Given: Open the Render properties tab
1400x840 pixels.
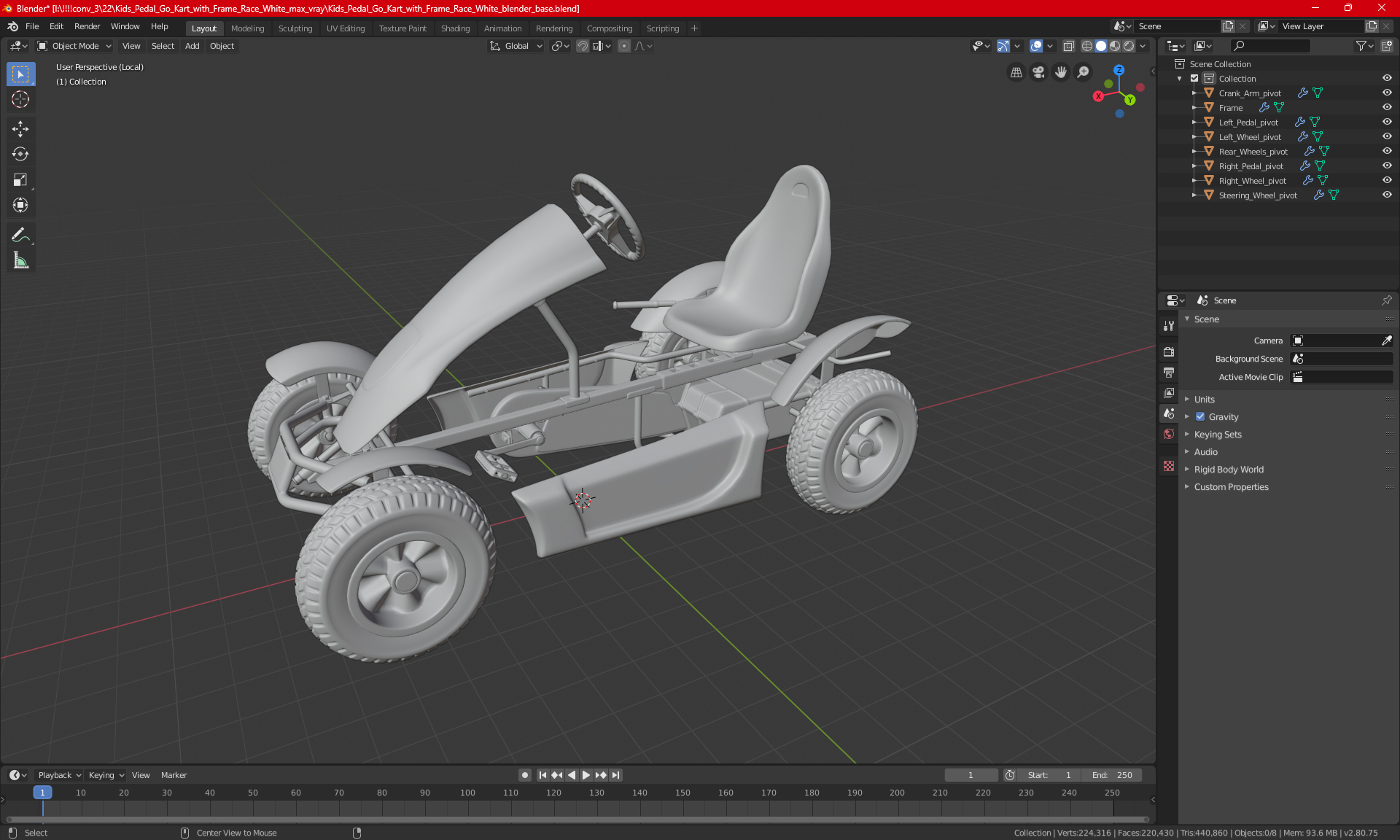Looking at the screenshot, I should 1169,351.
